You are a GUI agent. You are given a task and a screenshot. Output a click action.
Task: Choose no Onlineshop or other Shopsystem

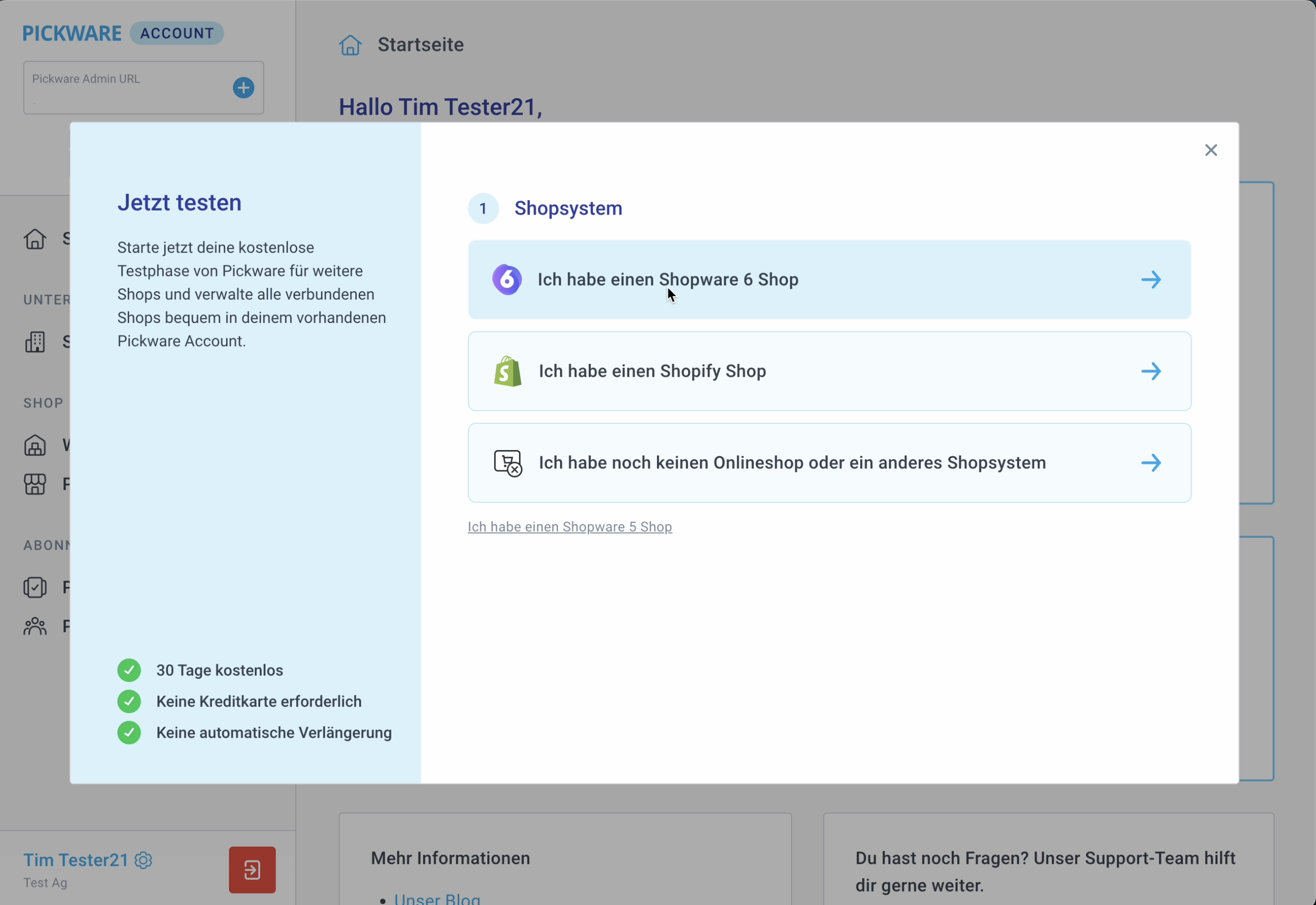pos(829,462)
